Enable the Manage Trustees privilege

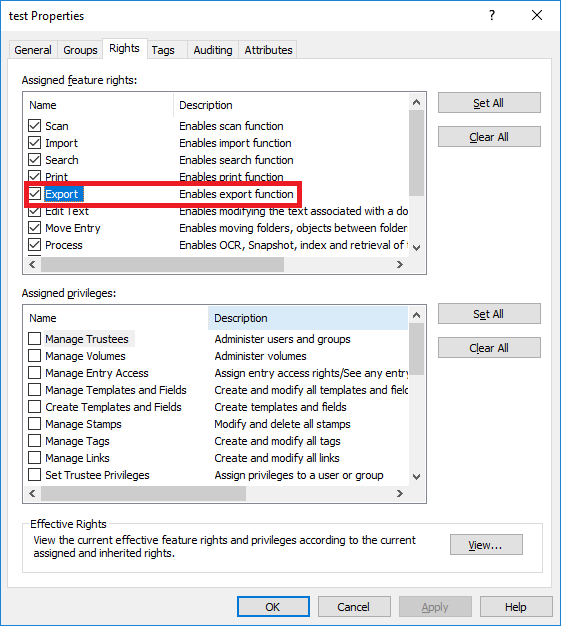34,339
